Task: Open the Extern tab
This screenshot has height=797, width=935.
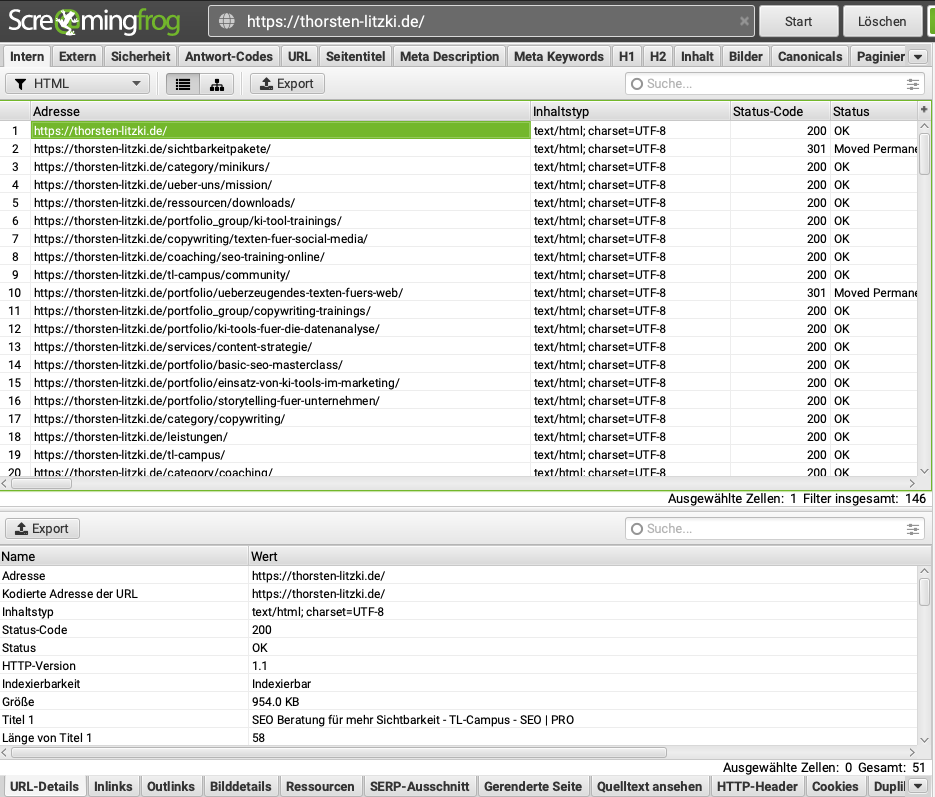Action: 78,57
